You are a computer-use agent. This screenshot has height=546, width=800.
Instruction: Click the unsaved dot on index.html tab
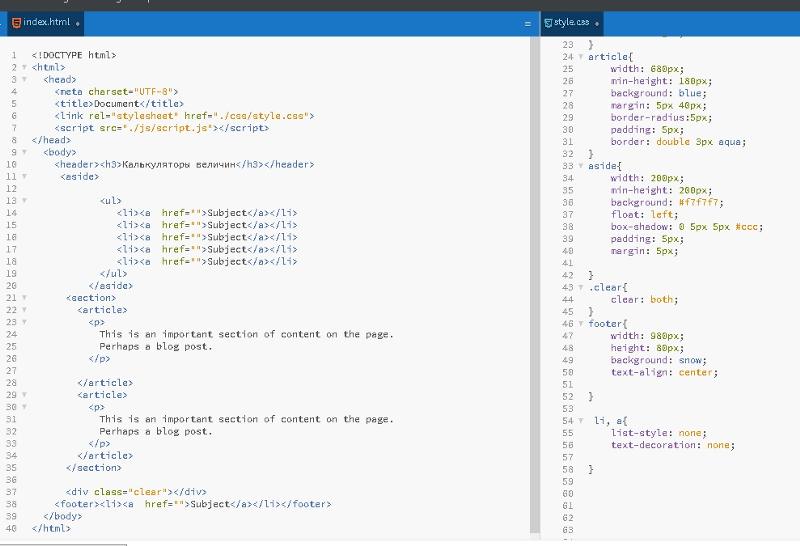tap(78, 23)
